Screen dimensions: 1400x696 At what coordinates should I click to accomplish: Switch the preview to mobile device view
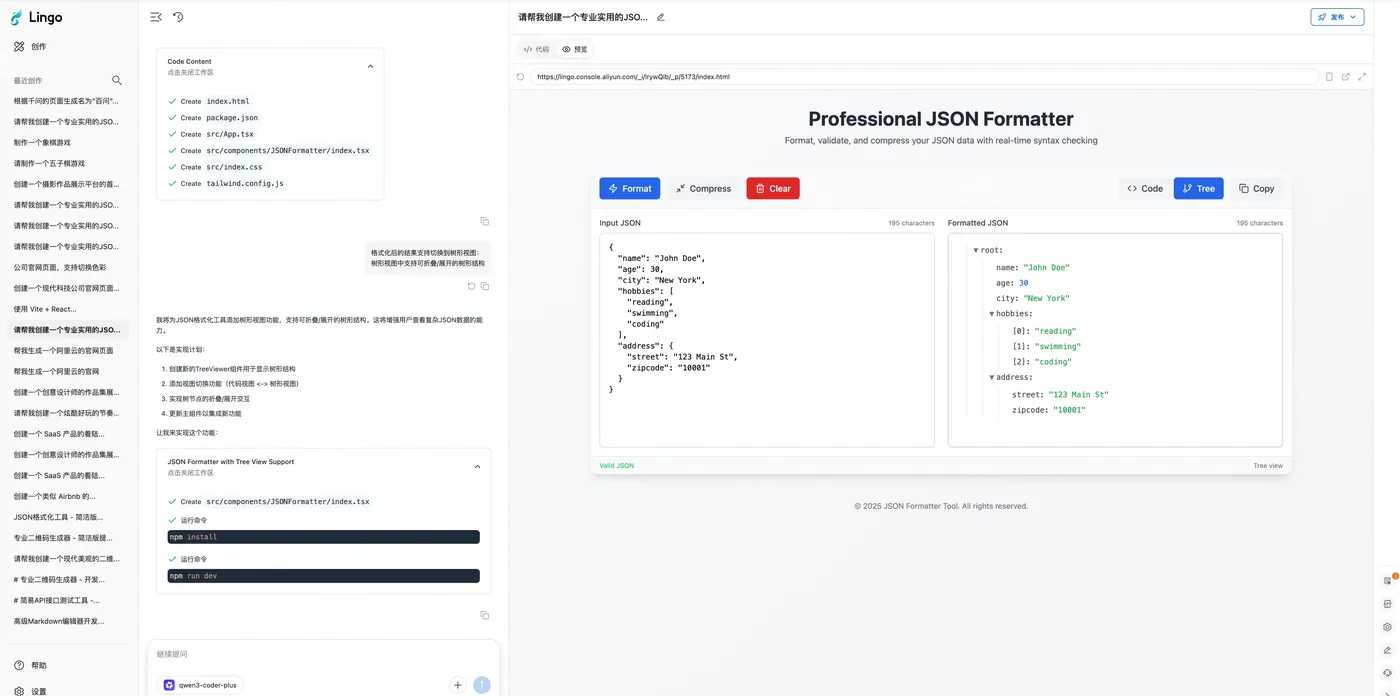click(1329, 76)
